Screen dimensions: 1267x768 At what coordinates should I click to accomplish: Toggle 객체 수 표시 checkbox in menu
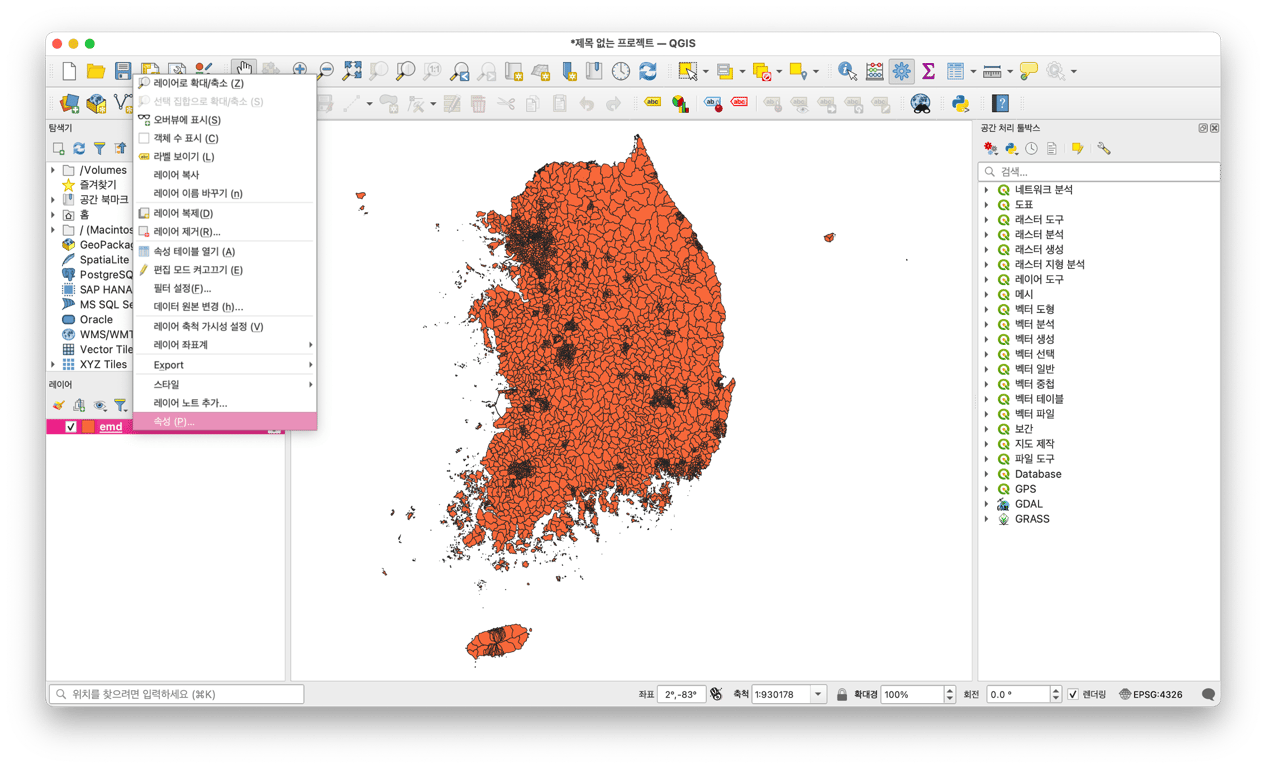coord(144,138)
